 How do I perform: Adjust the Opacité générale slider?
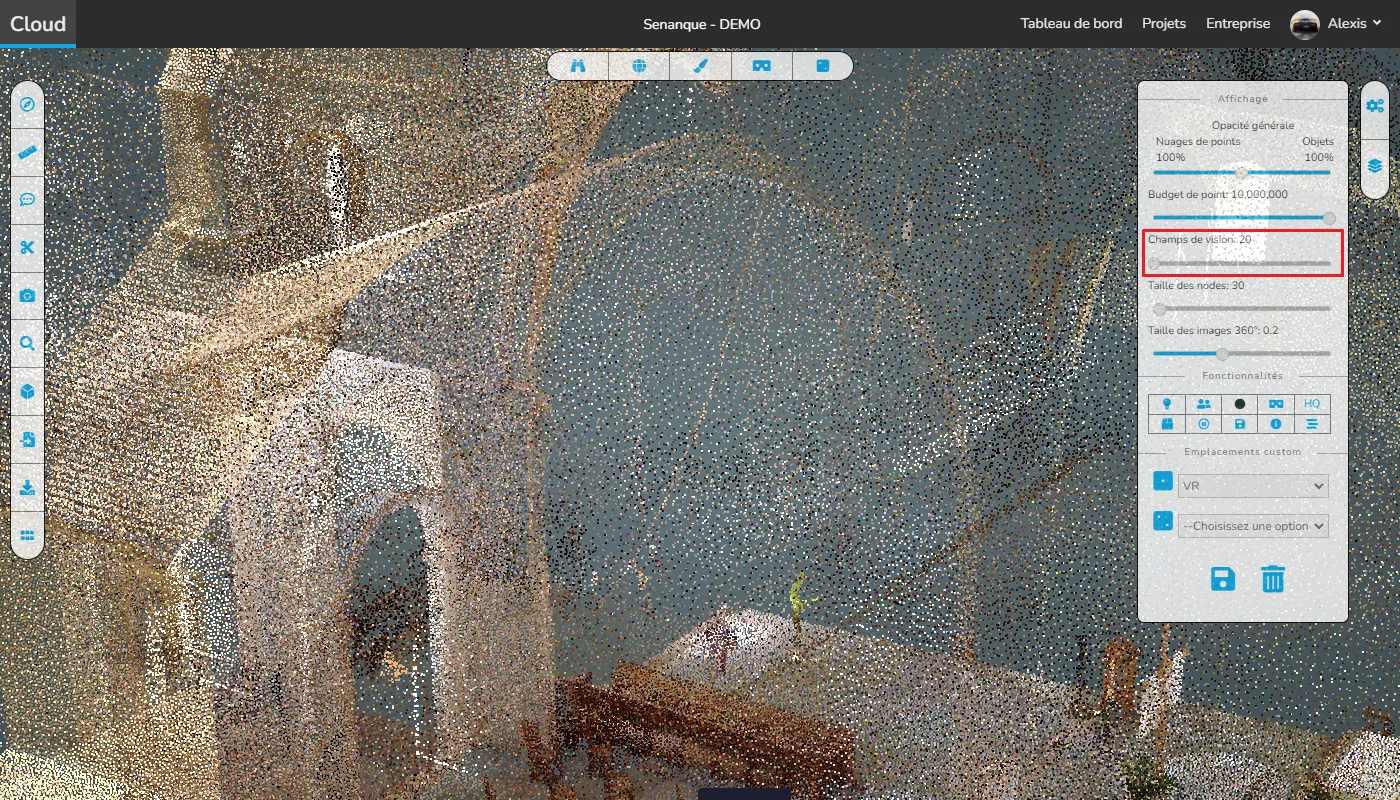pyautogui.click(x=1242, y=172)
